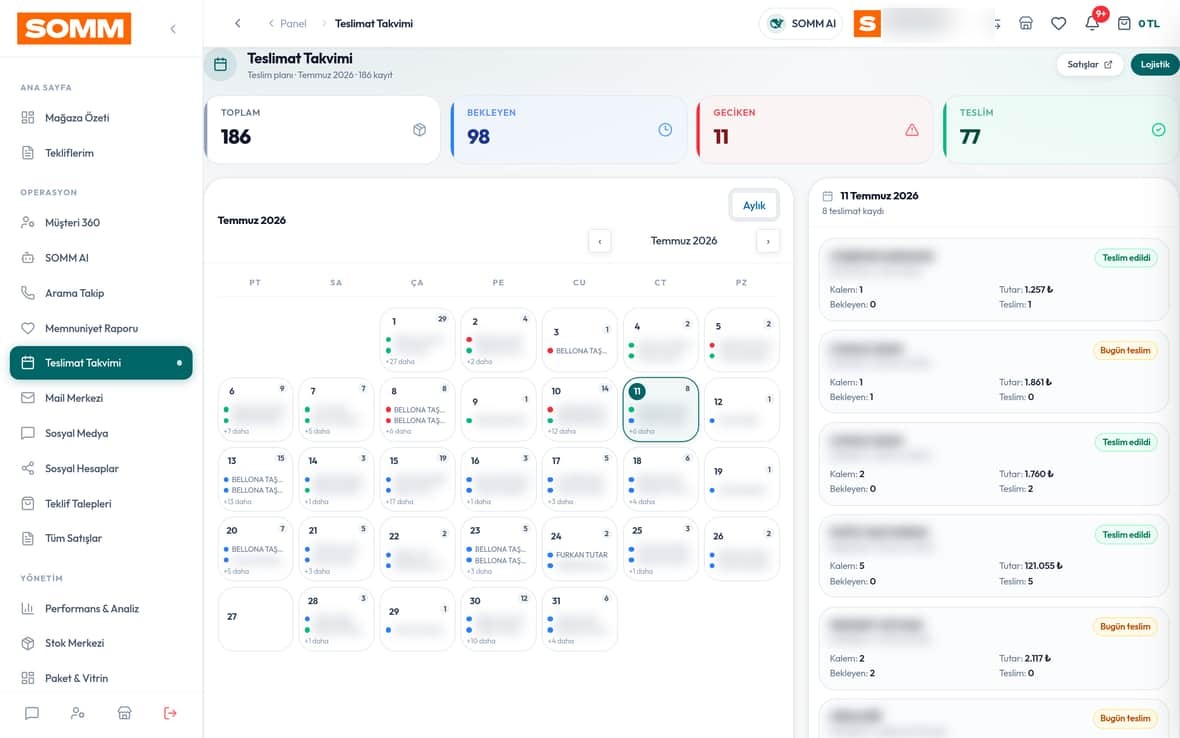
Task: Click the clock icon on the Bekleyen card
Action: tap(665, 129)
